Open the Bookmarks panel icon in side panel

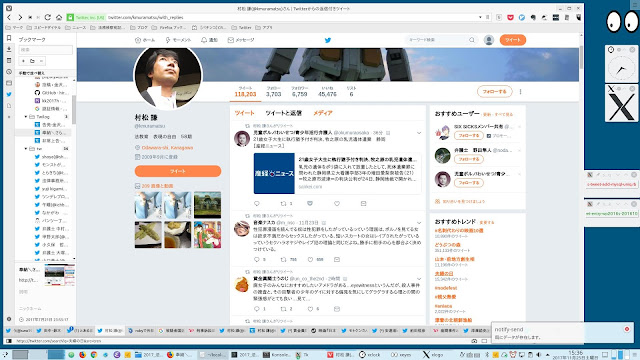coord(9,38)
